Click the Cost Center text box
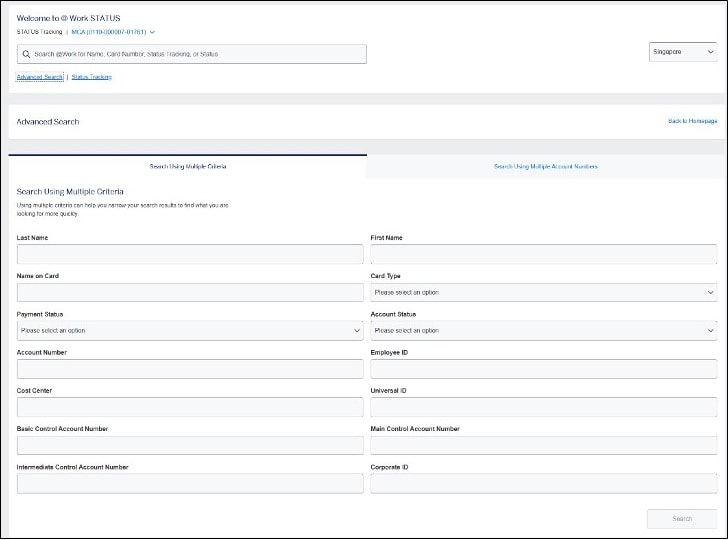Viewport: 728px width, 540px height. [x=190, y=407]
